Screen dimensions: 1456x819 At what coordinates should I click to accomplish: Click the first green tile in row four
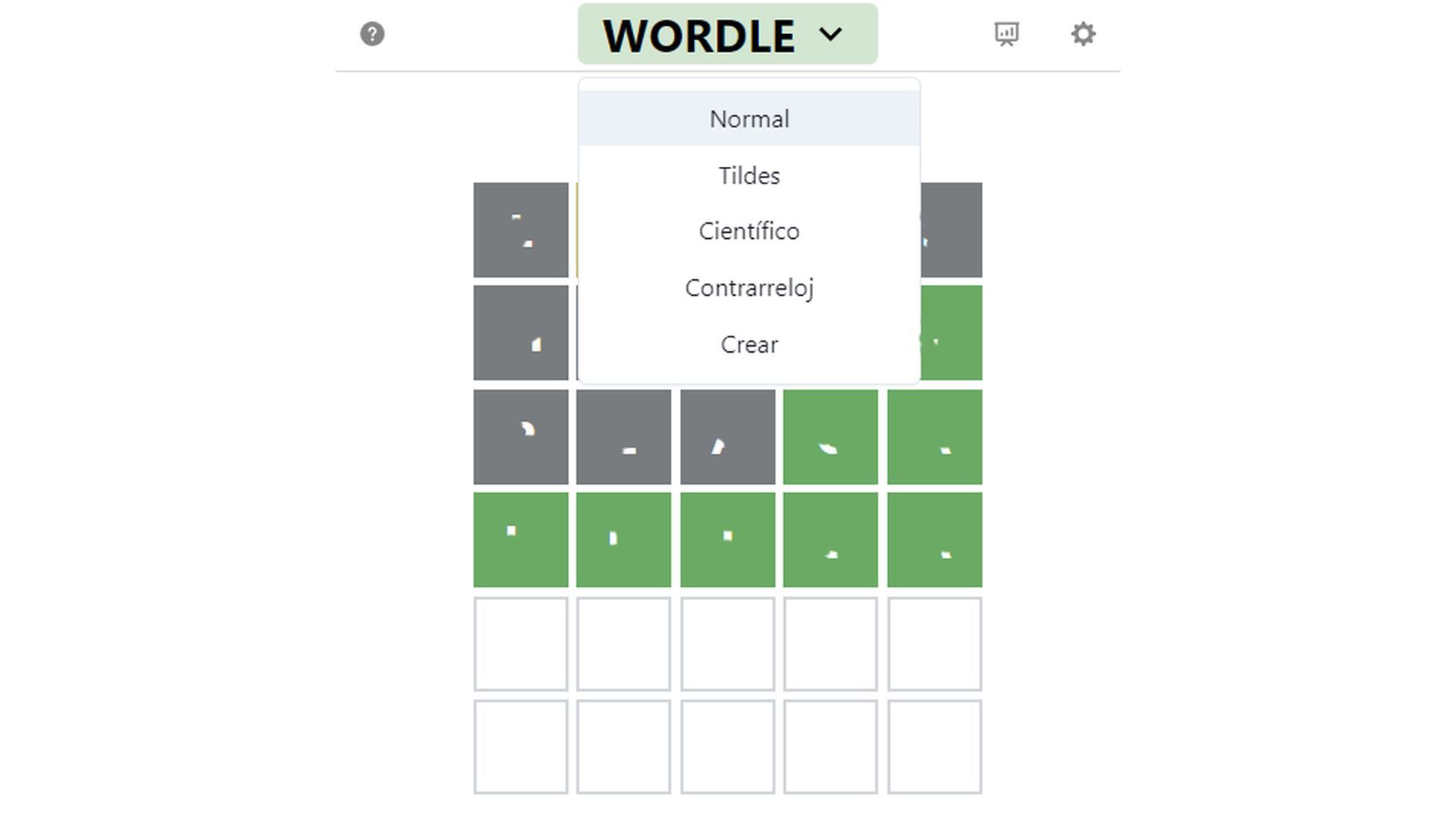(x=521, y=540)
